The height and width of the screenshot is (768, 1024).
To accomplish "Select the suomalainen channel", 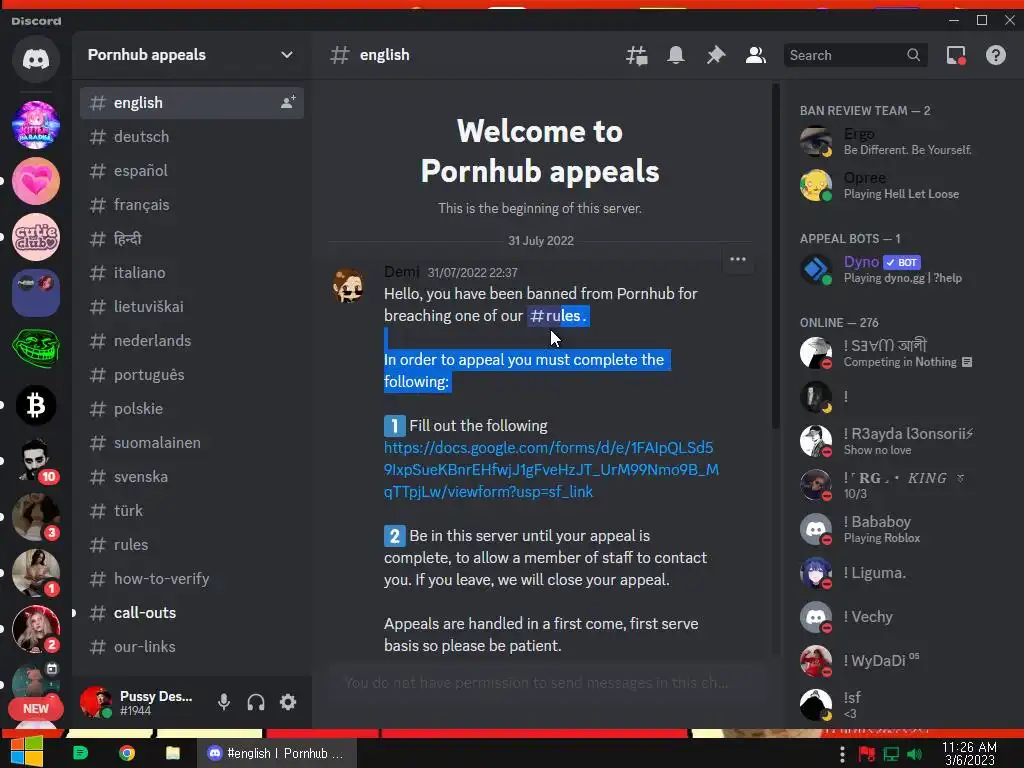I will [191, 442].
